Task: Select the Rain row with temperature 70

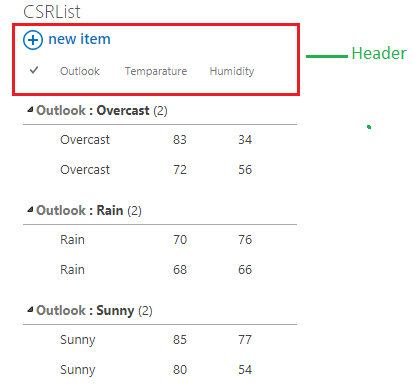Action: point(160,240)
